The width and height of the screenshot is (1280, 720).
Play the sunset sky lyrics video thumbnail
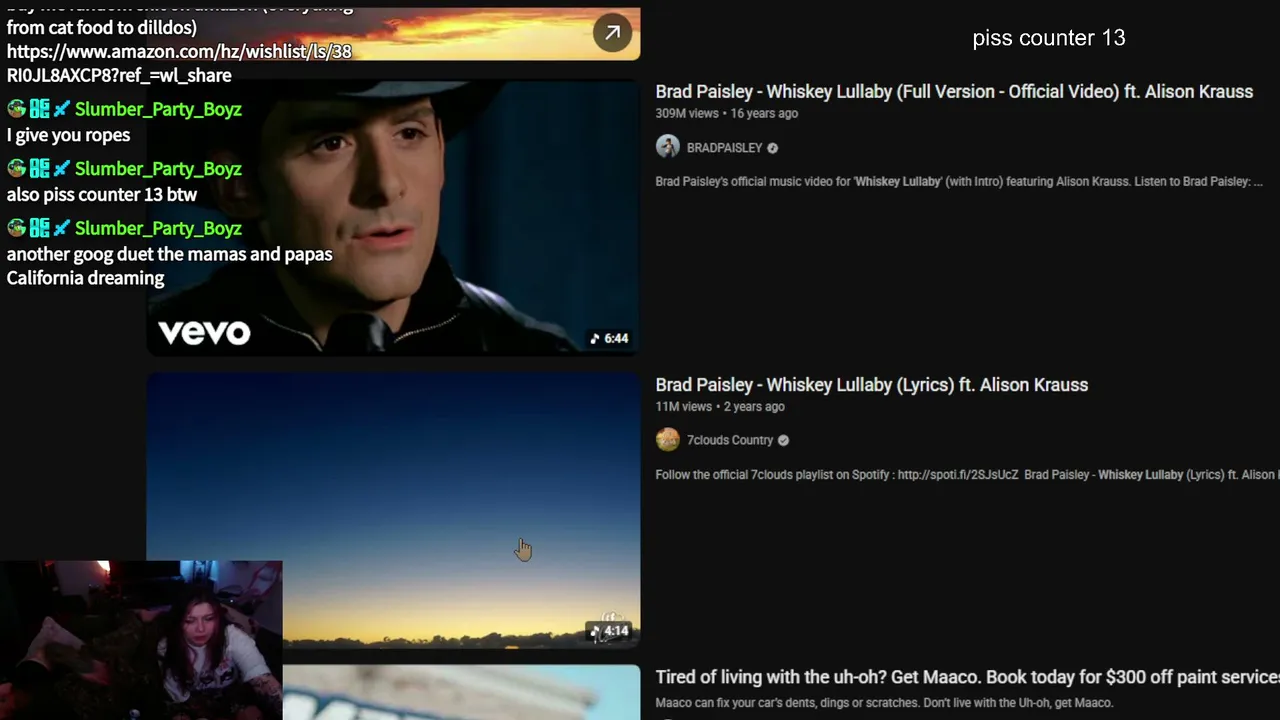coord(393,510)
